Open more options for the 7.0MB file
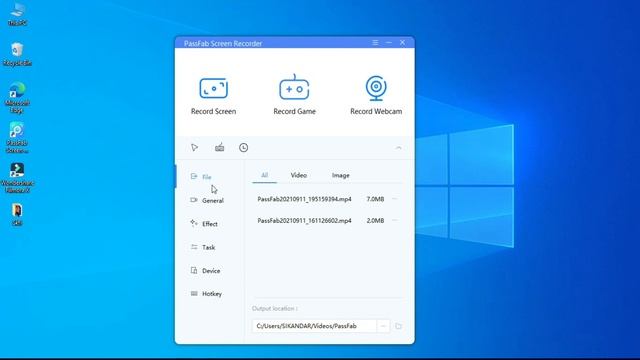Screen dimensions: 640x360 pyautogui.click(x=395, y=199)
